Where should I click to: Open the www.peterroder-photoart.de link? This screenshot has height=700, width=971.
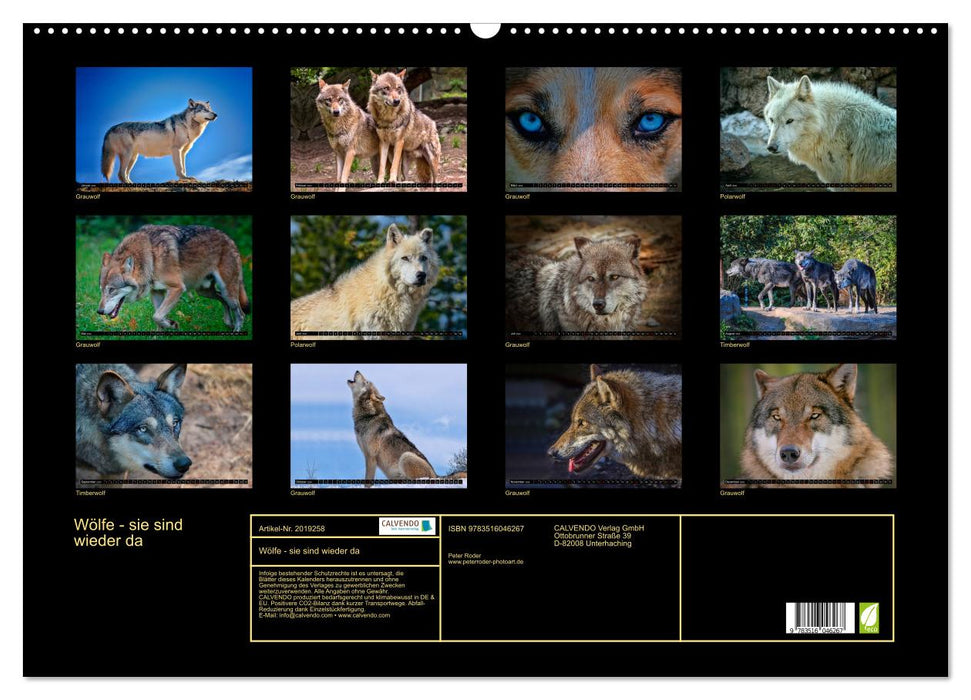(x=486, y=562)
